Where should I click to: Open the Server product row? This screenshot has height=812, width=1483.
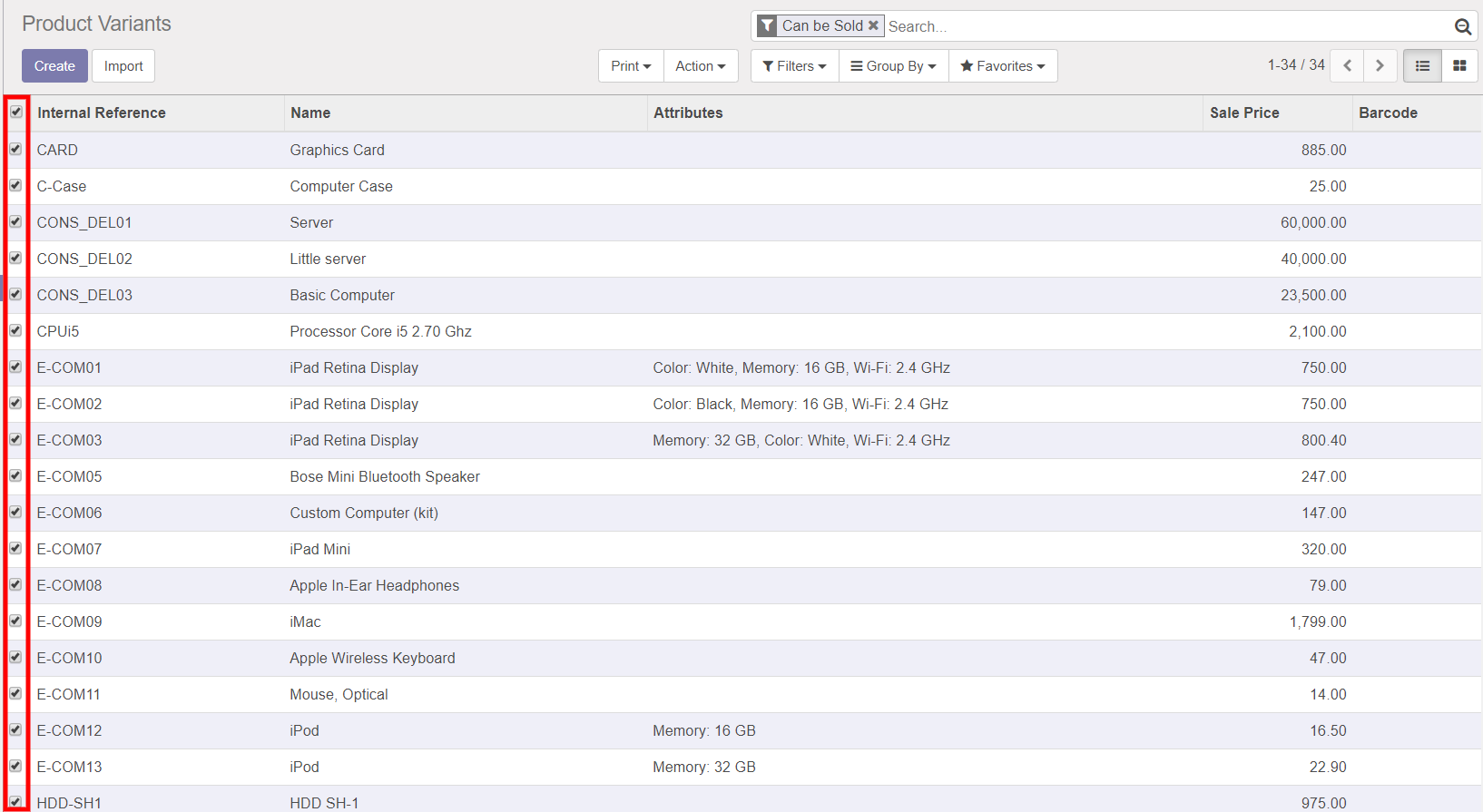[x=742, y=222]
